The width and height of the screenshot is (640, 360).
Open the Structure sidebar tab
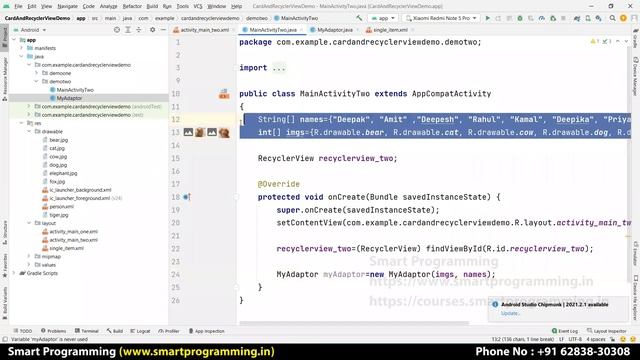(x=4, y=233)
